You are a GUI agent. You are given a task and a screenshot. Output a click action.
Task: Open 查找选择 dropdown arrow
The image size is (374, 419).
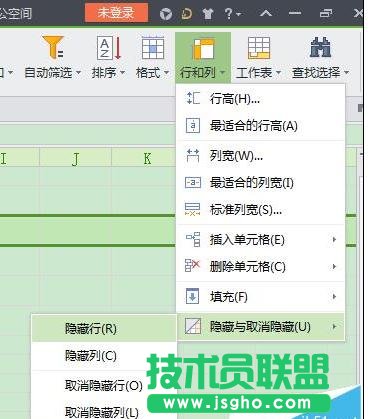point(346,72)
